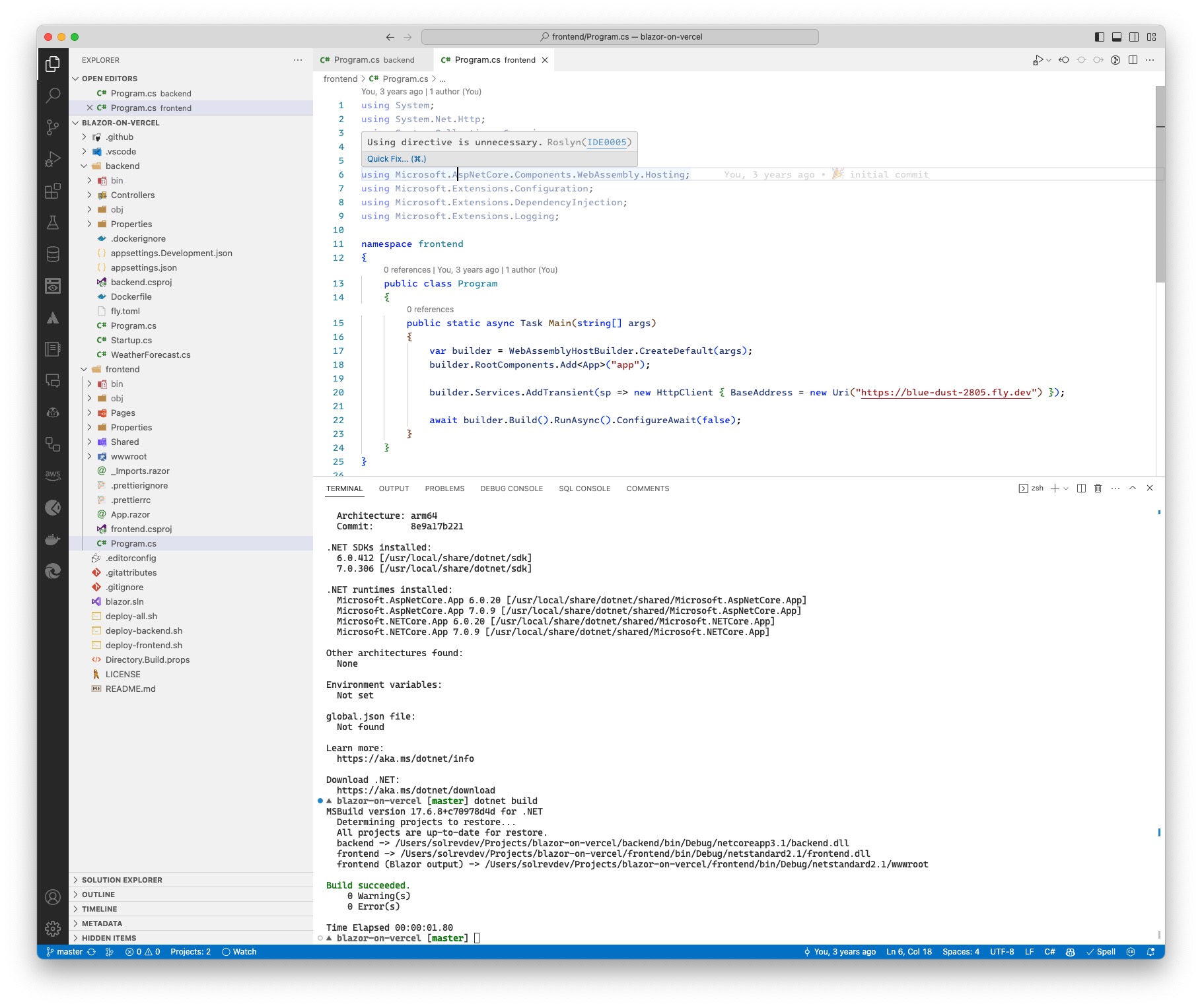1202x1008 pixels.
Task: Switch to the OUTPUT tab
Action: (394, 488)
